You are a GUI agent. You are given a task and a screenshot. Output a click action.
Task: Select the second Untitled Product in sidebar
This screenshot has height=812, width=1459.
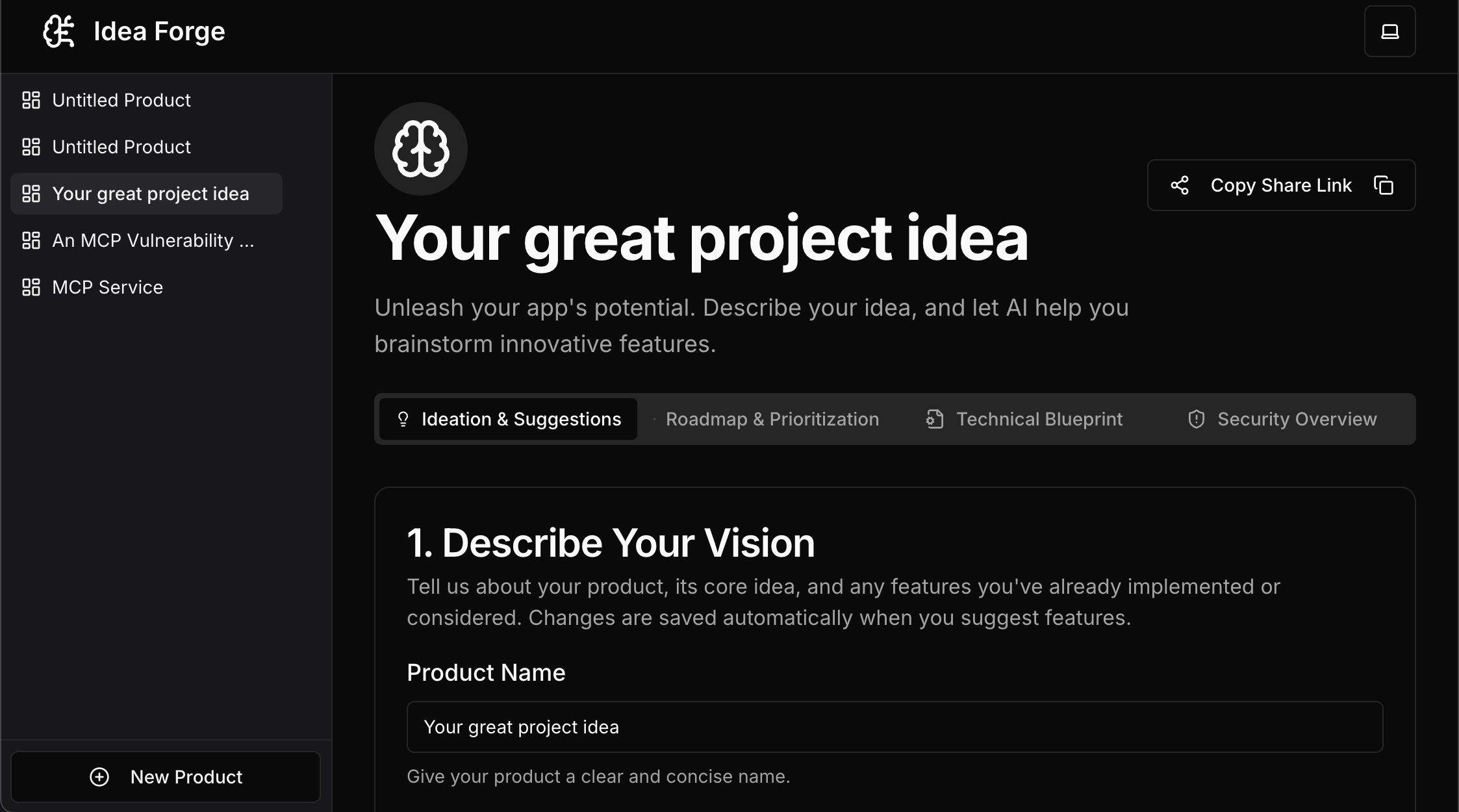pyautogui.click(x=121, y=147)
